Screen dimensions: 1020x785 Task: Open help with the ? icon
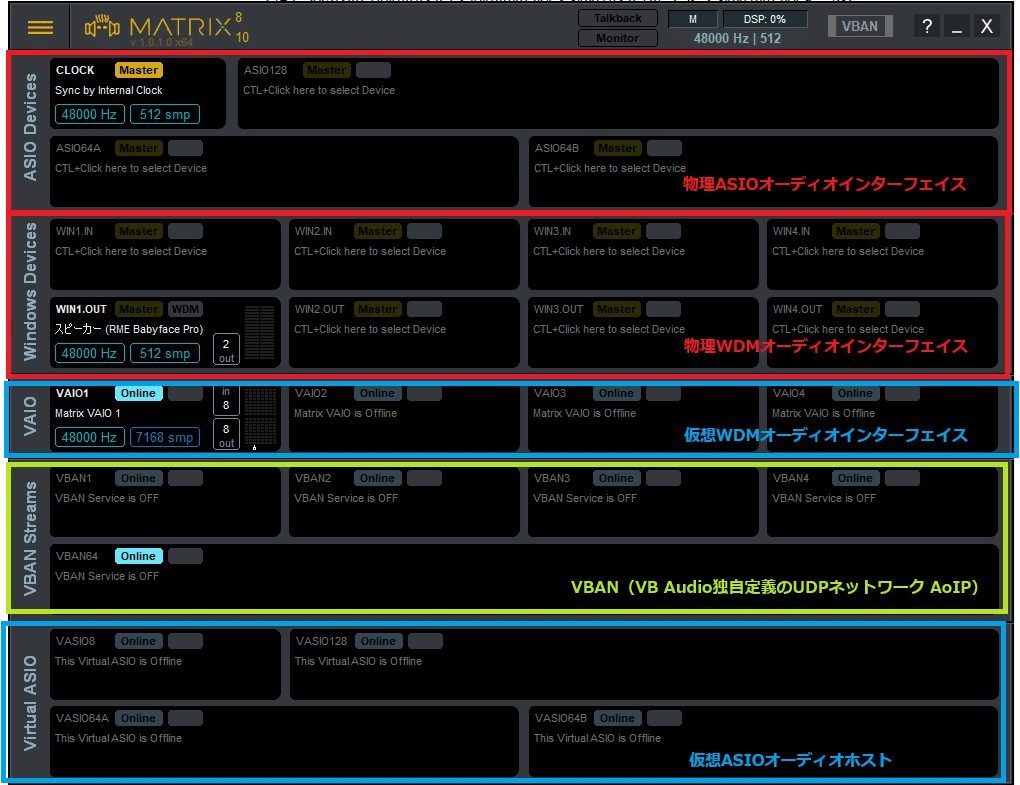(926, 25)
